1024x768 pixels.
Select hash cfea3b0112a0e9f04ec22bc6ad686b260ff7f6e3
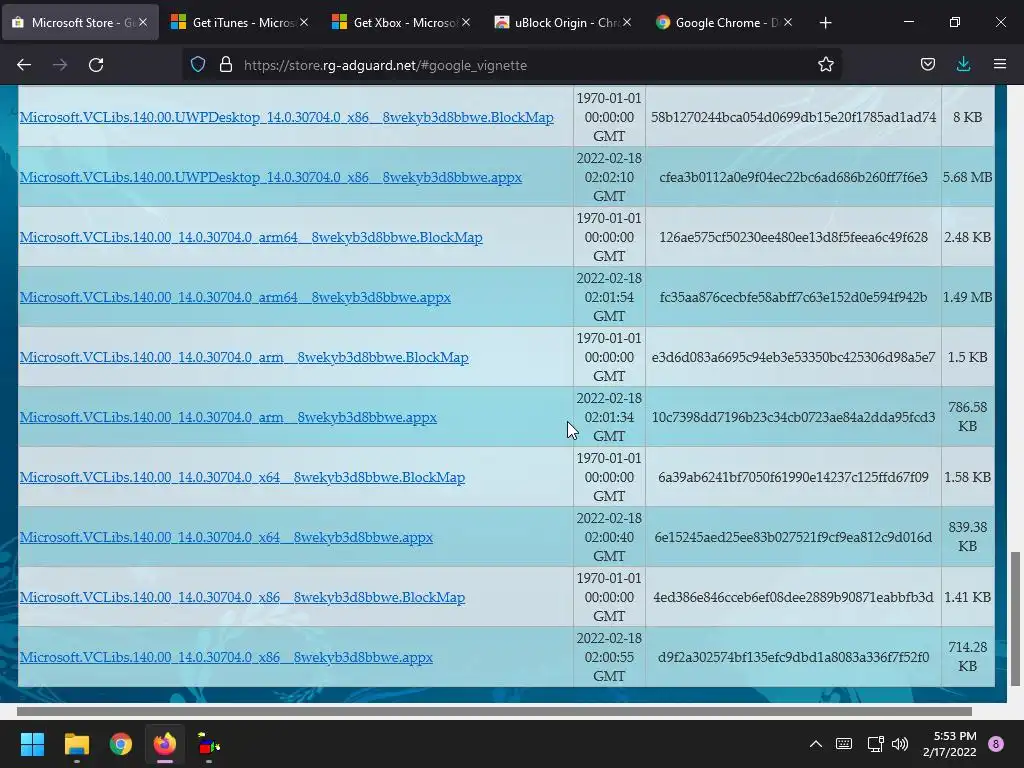pyautogui.click(x=793, y=177)
